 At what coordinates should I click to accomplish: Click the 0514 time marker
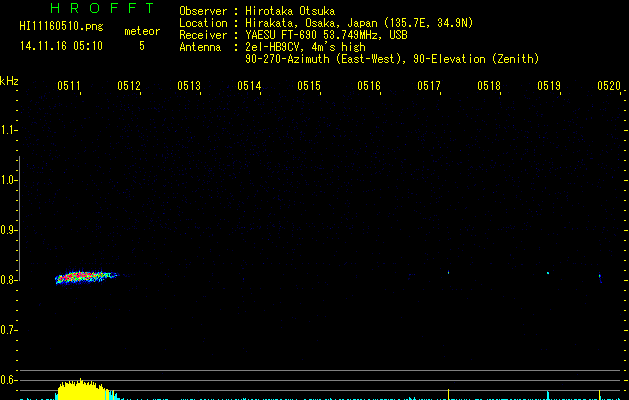pos(249,86)
